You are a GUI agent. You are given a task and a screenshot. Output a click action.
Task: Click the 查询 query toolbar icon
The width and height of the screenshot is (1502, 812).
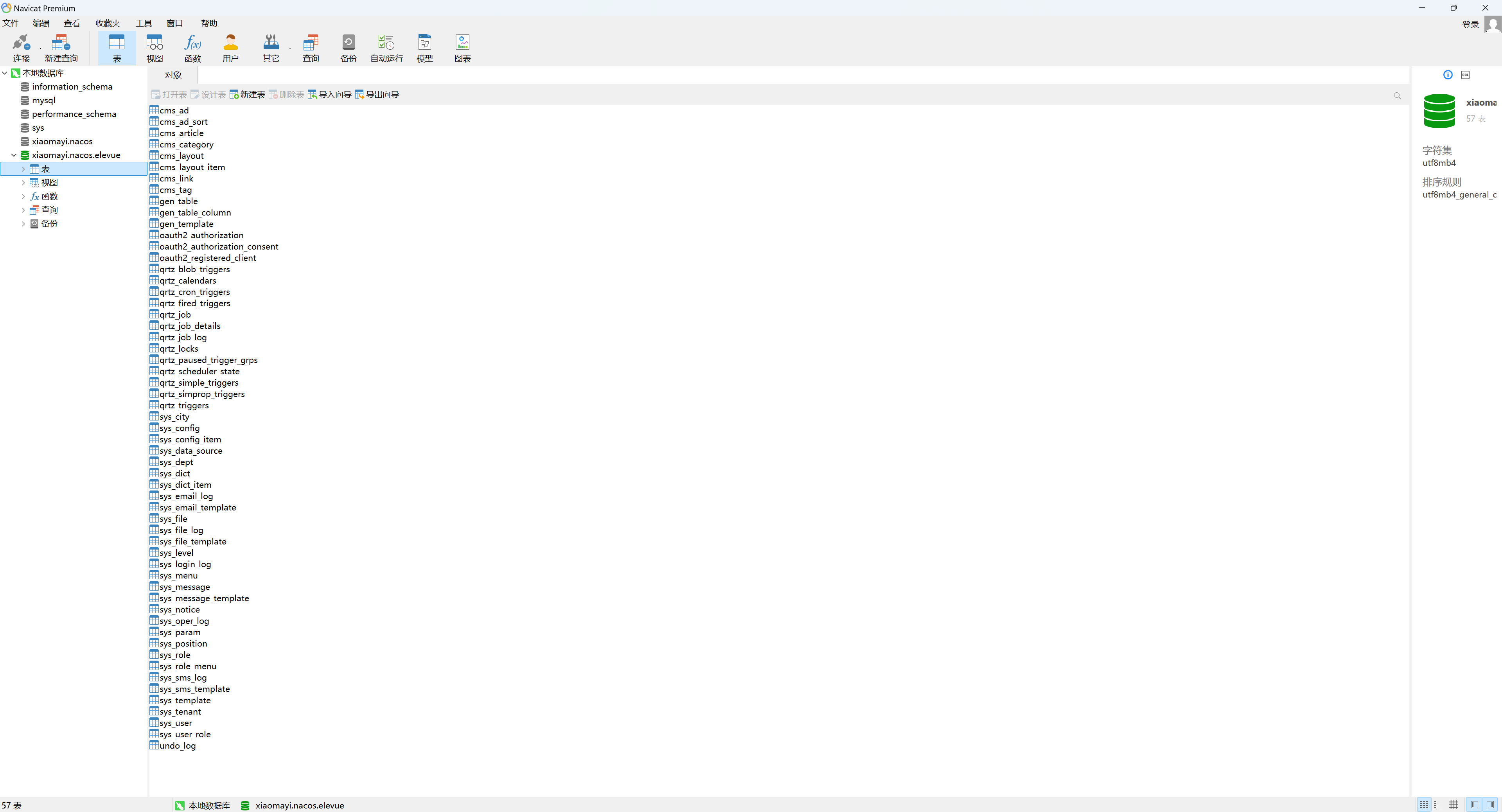click(x=311, y=49)
